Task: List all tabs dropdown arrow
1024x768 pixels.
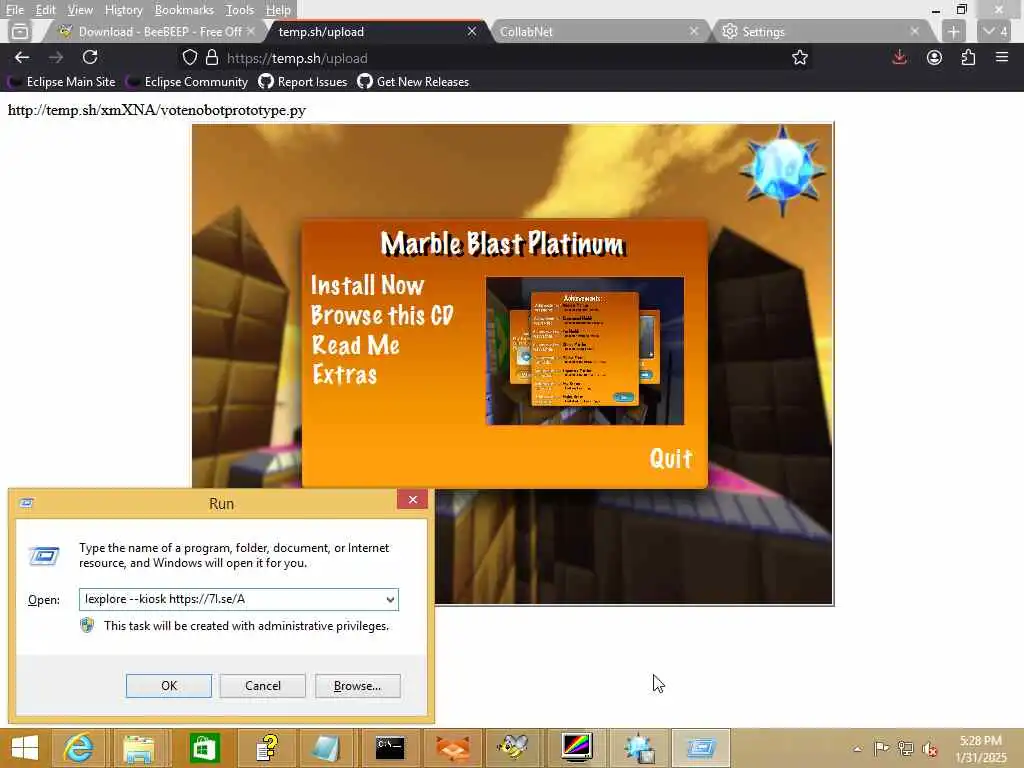Action: pyautogui.click(x=996, y=31)
